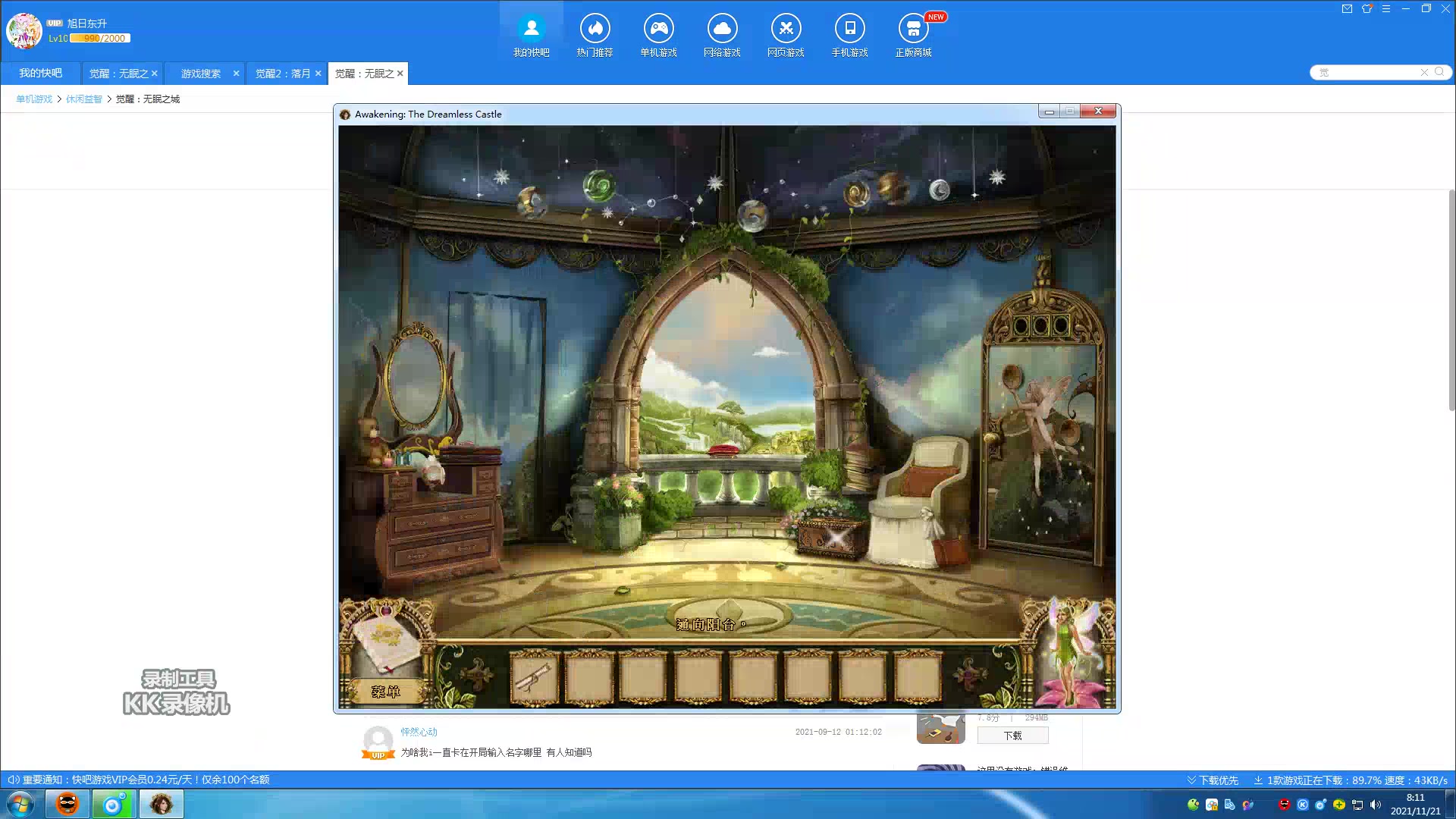Click the comment text 为啥我一直卡在开局
Screen dimensions: 1456x819
[x=496, y=752]
